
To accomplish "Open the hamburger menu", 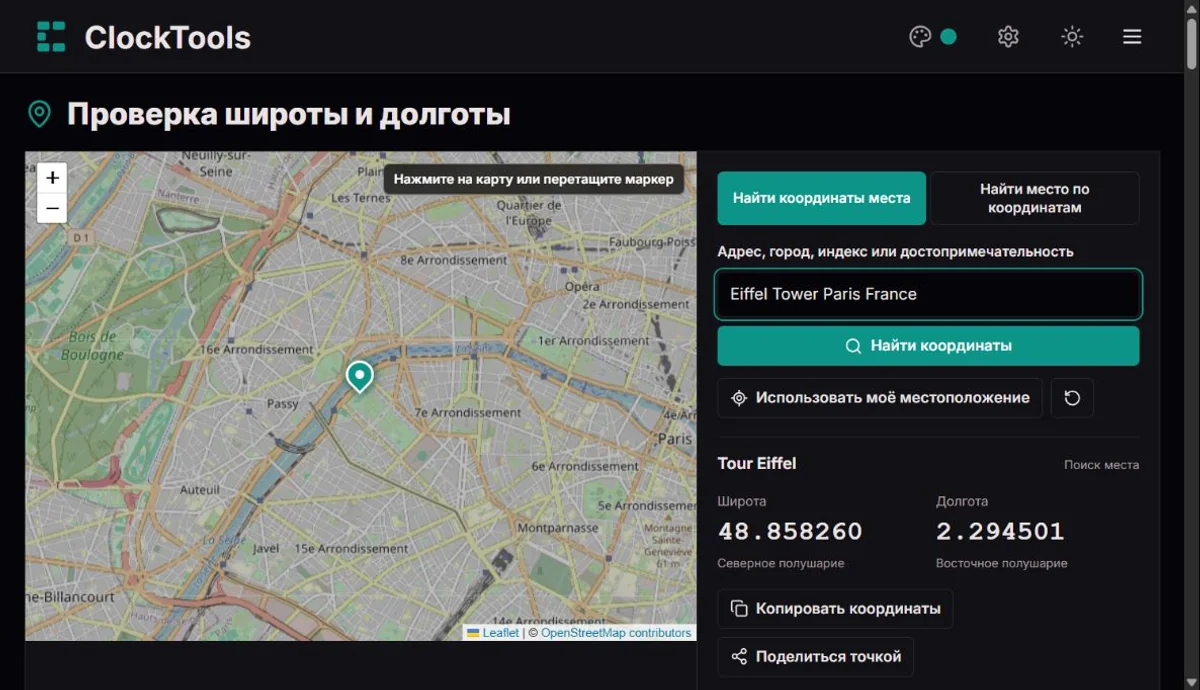I will 1132,37.
